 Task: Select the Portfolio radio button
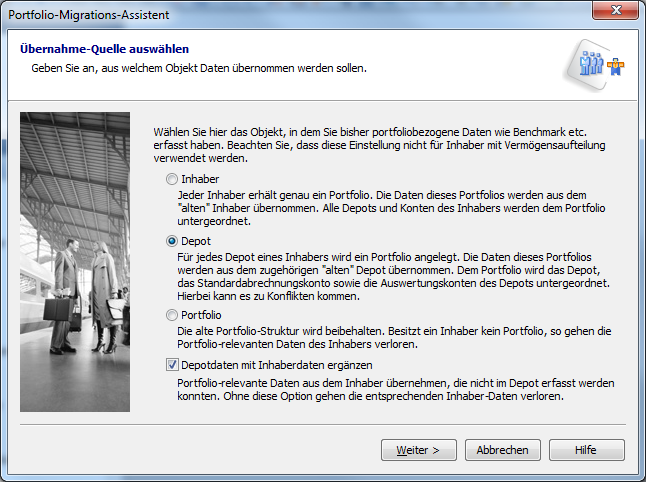[171, 315]
